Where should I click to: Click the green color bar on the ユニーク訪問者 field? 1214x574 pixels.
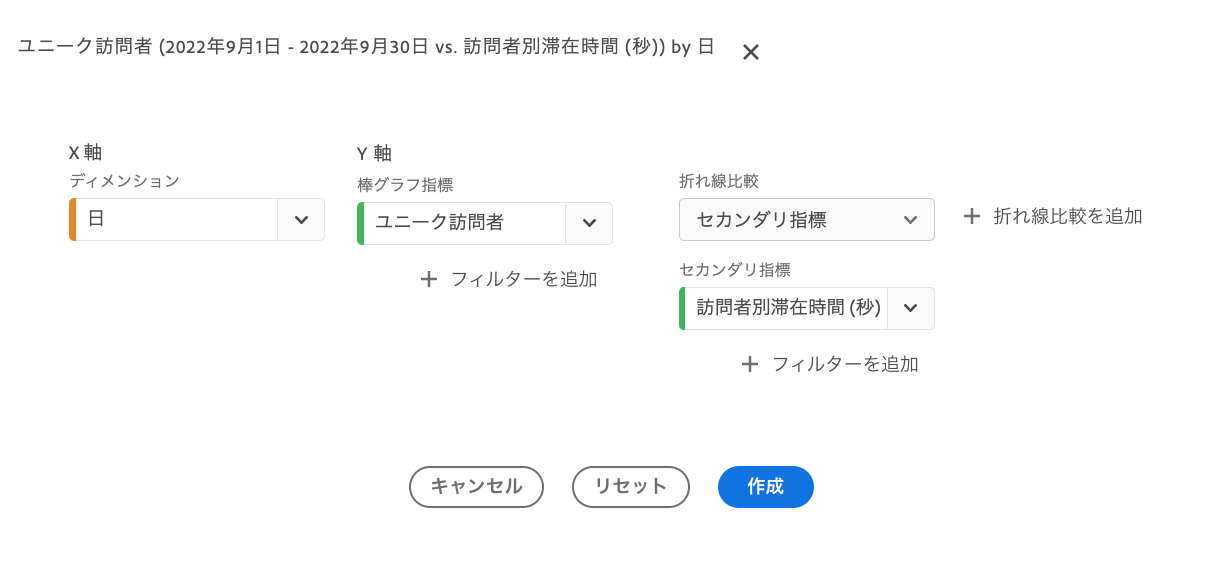pyautogui.click(x=360, y=223)
